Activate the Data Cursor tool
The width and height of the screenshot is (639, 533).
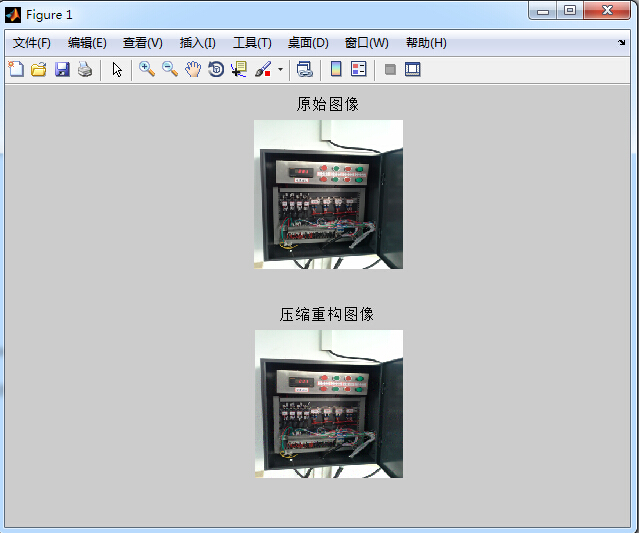(x=239, y=69)
